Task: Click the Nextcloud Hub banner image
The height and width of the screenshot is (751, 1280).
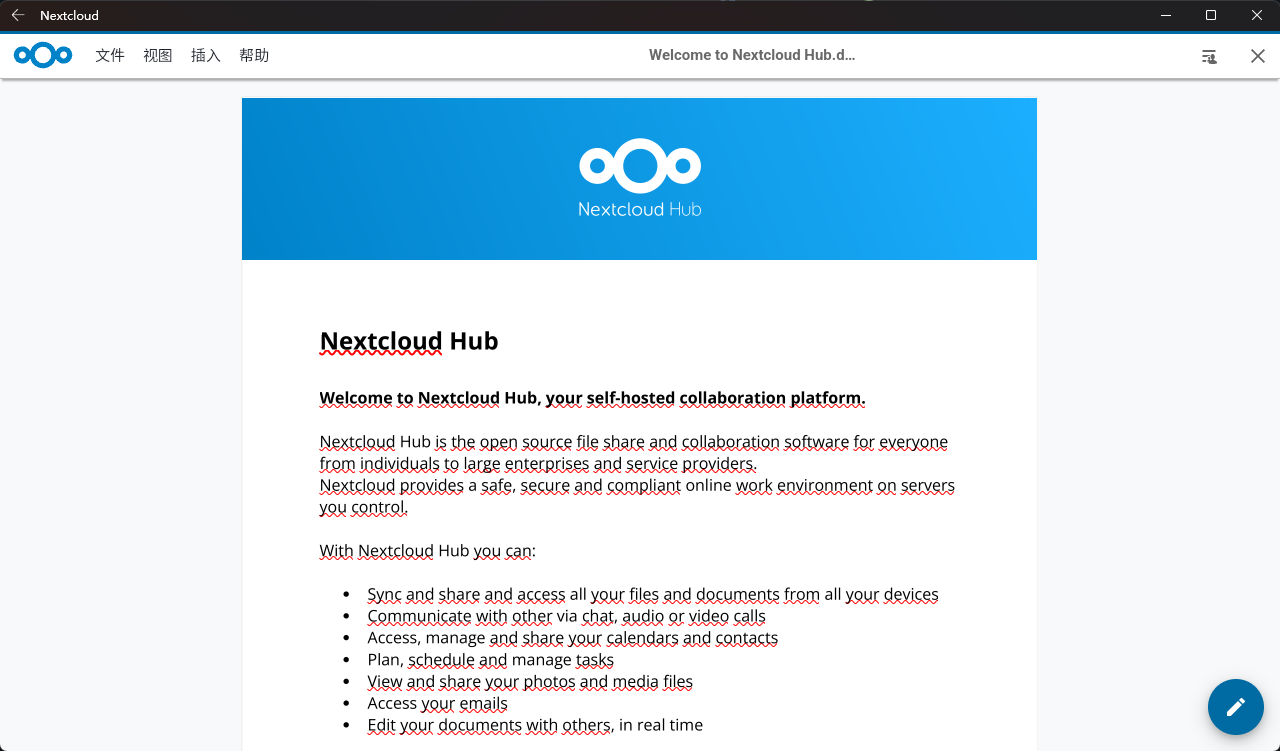Action: pyautogui.click(x=639, y=179)
